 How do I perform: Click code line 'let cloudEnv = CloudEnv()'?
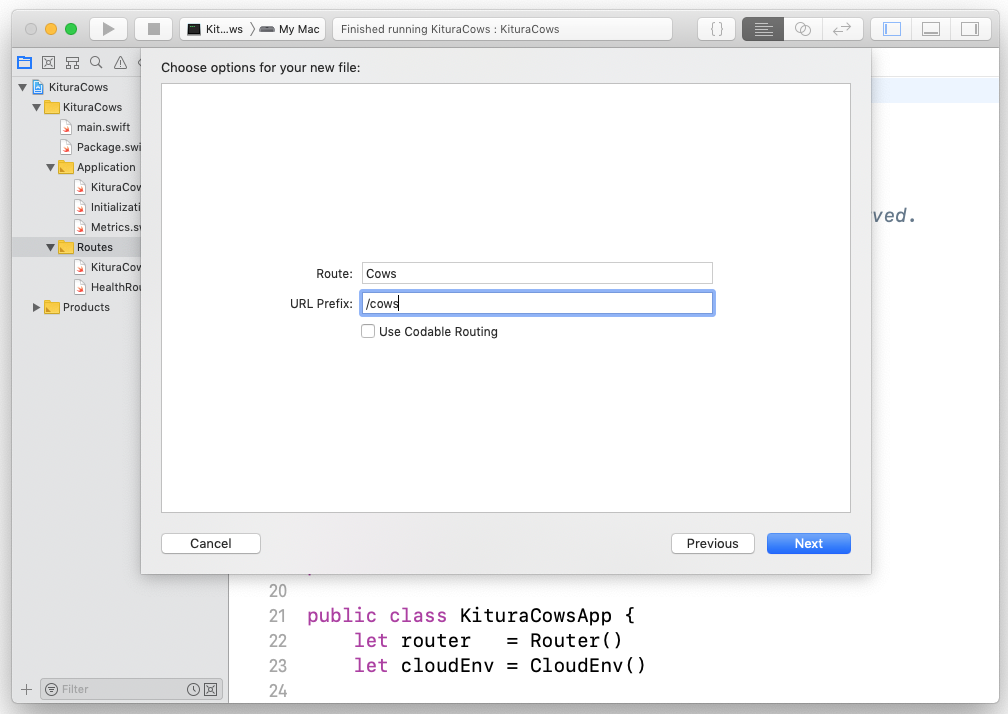(x=500, y=665)
